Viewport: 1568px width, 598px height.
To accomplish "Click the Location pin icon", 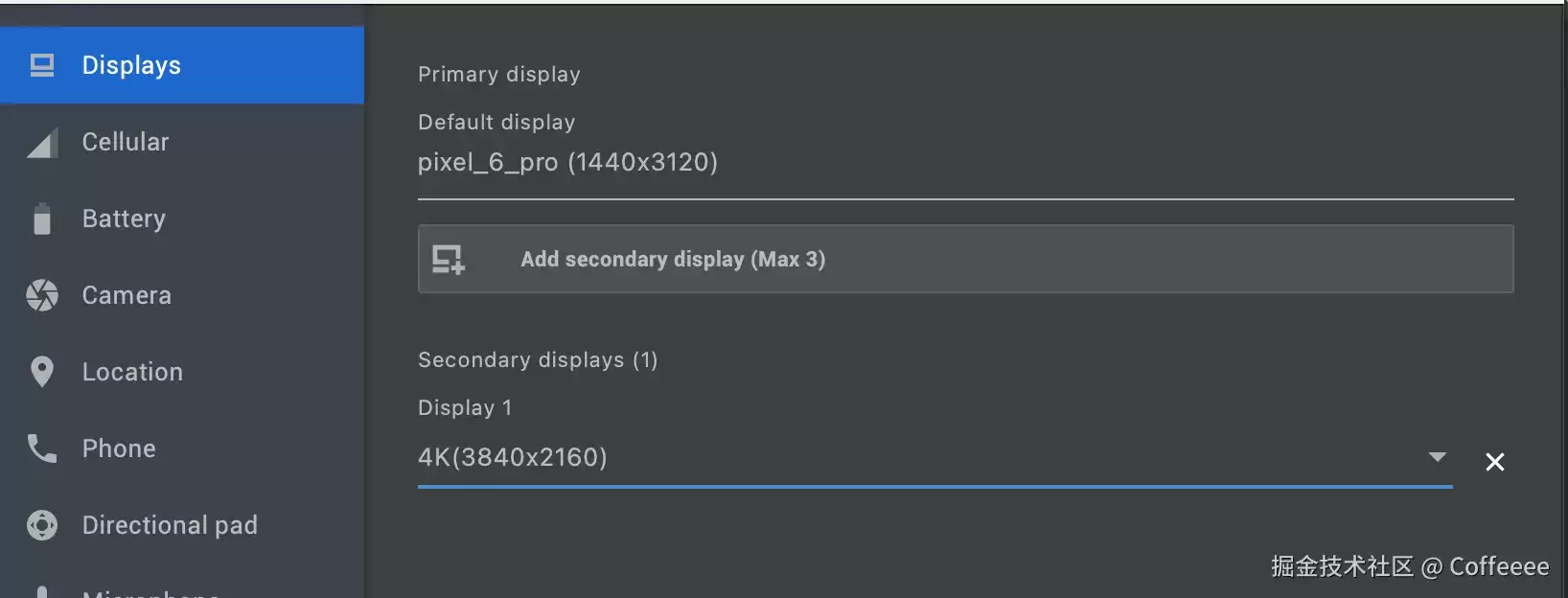I will [x=42, y=372].
